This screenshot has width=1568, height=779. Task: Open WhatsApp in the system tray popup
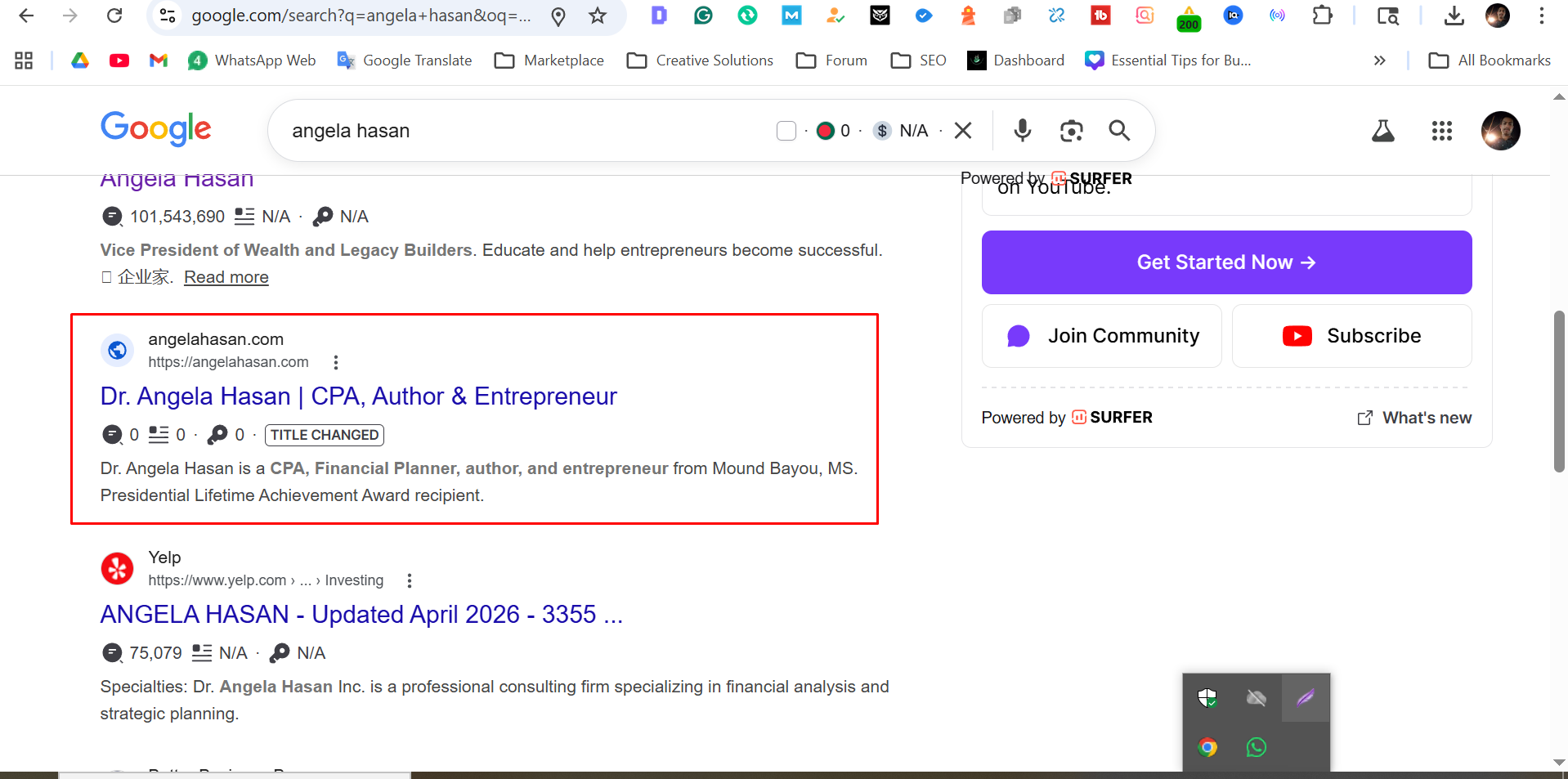1257,747
